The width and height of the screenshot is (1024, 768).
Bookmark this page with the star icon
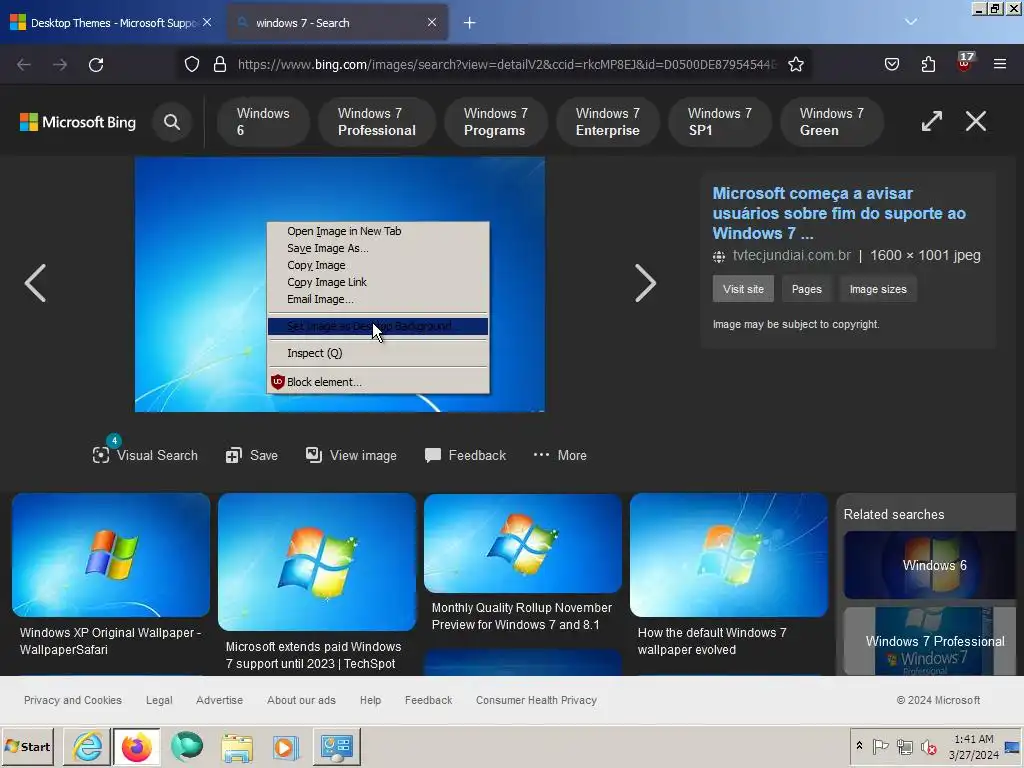pyautogui.click(x=795, y=65)
